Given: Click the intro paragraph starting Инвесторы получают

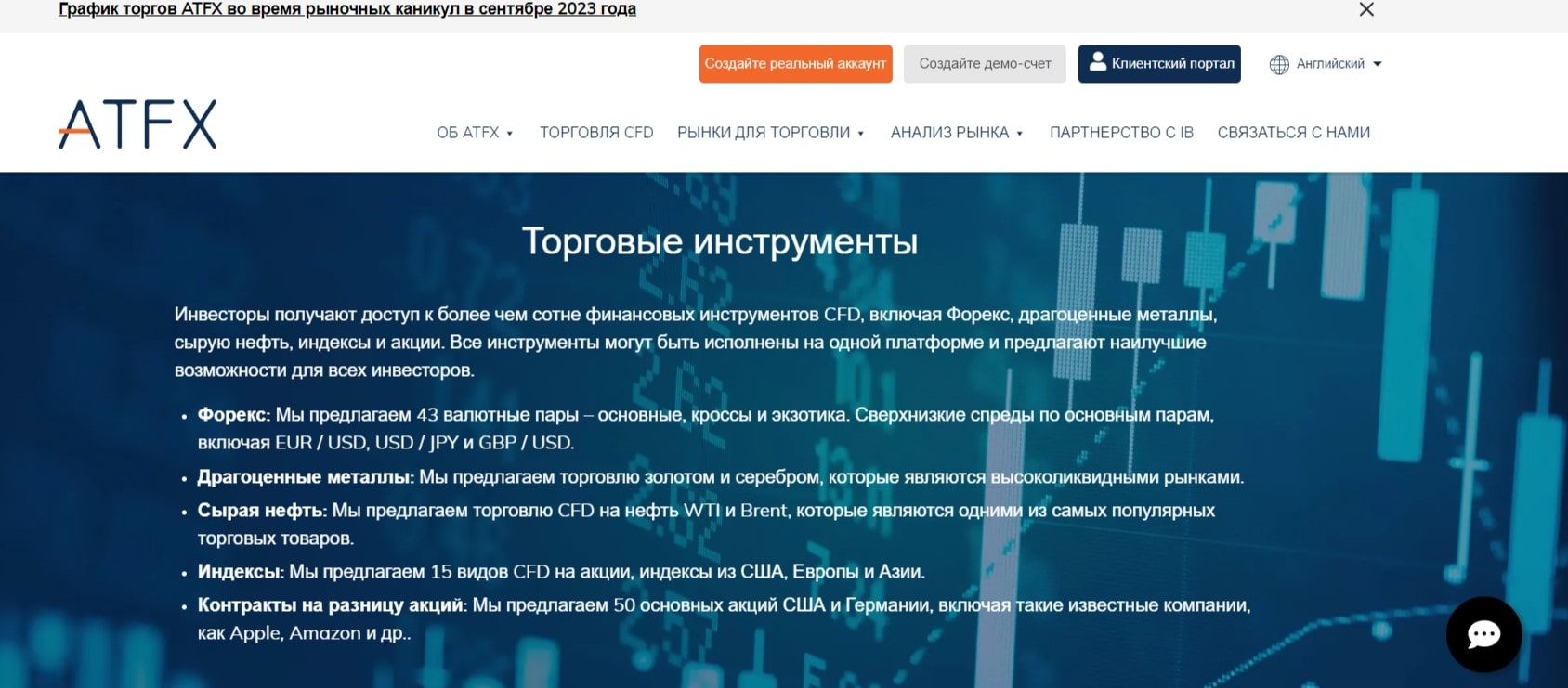Looking at the screenshot, I should point(696,343).
